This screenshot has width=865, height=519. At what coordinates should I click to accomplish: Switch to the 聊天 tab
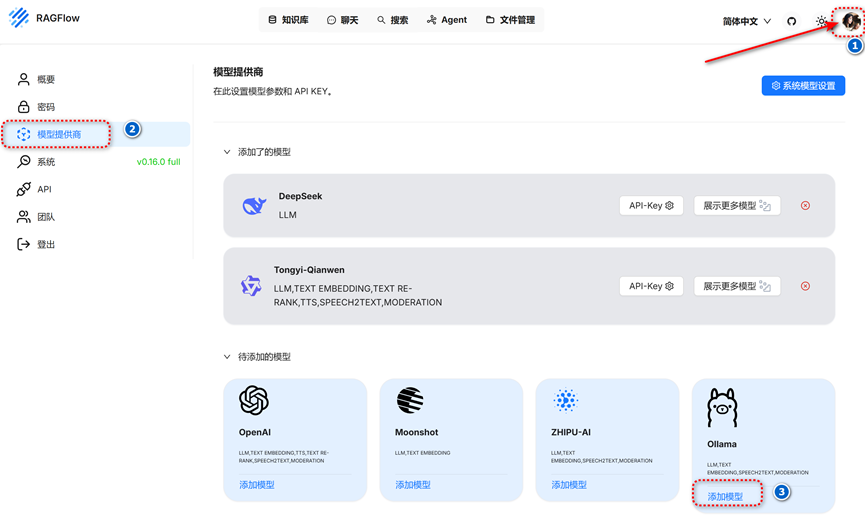pyautogui.click(x=342, y=20)
